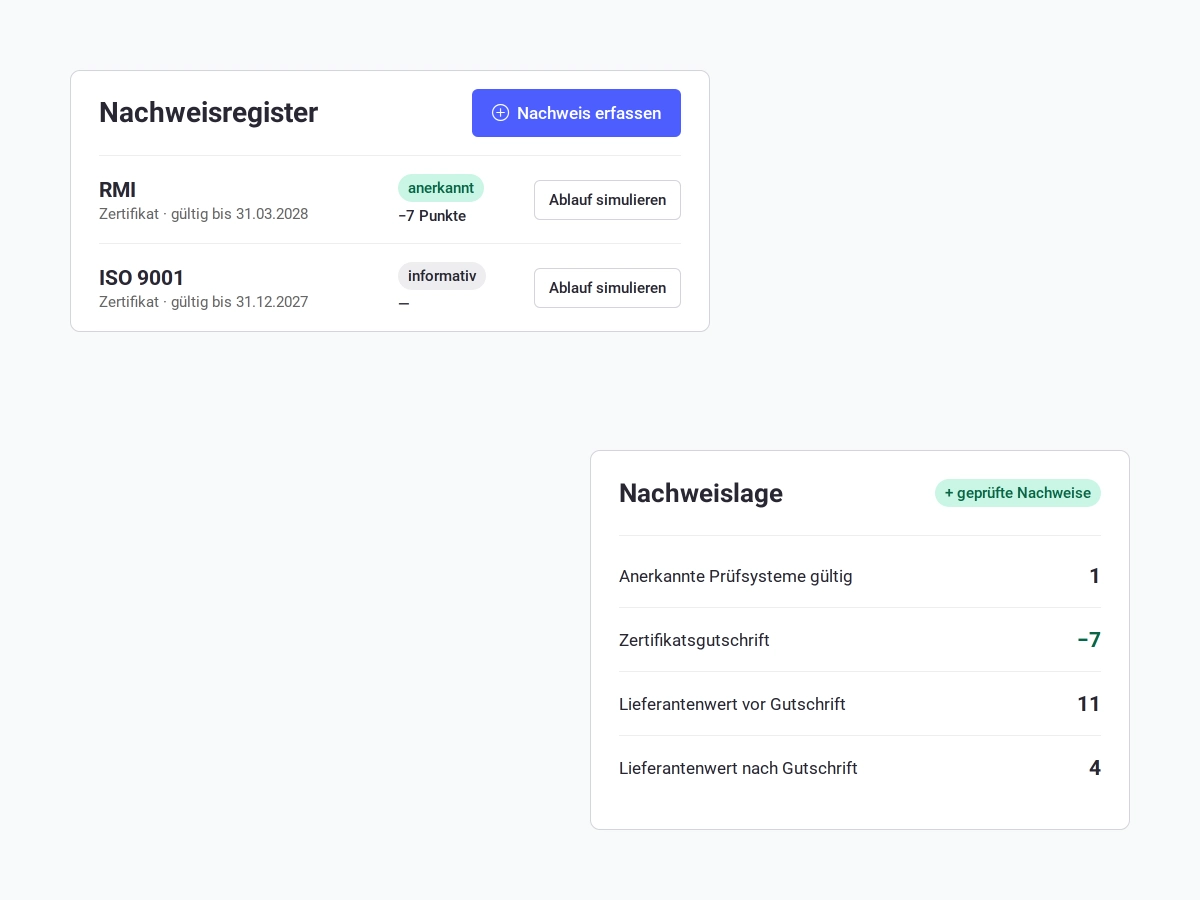
Task: Click the Nachweis erfassen button
Action: 576,113
